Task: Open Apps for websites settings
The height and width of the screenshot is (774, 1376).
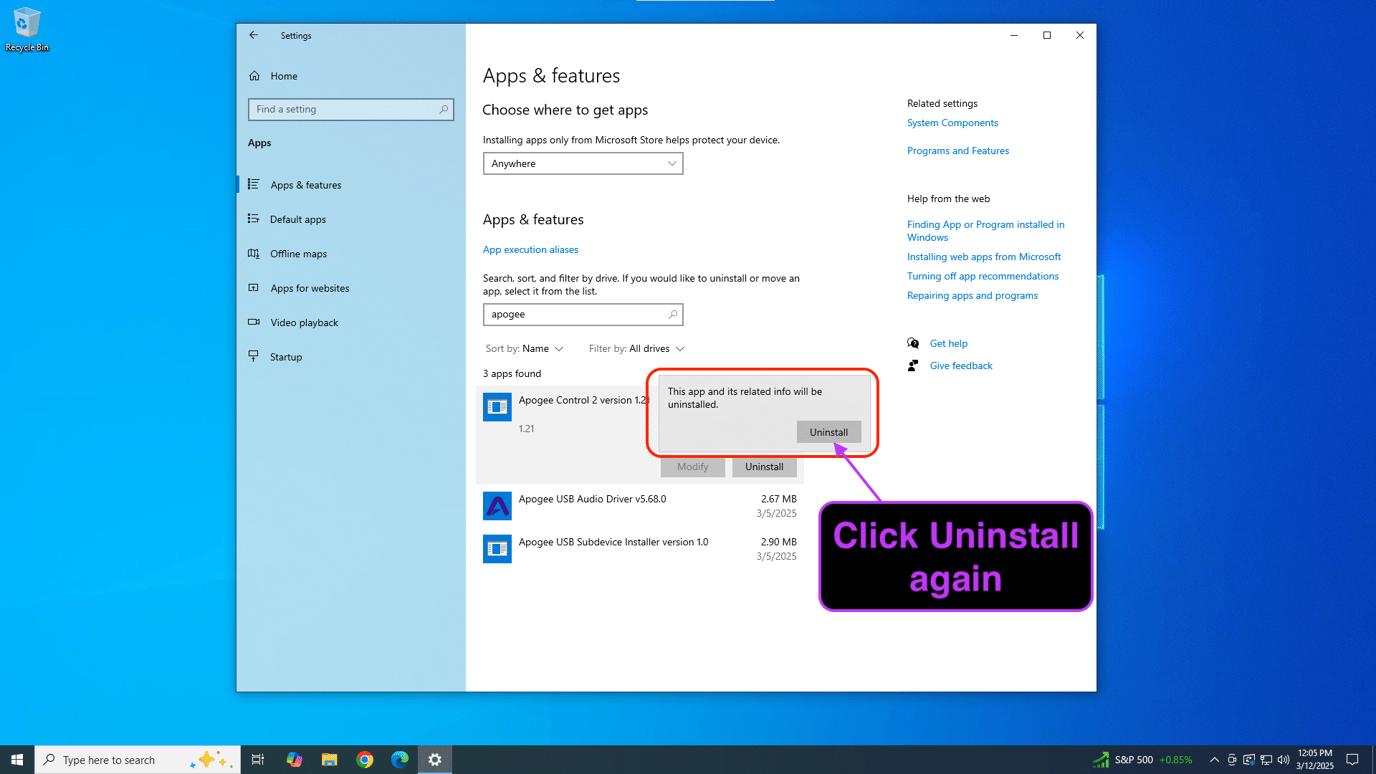Action: 310,288
